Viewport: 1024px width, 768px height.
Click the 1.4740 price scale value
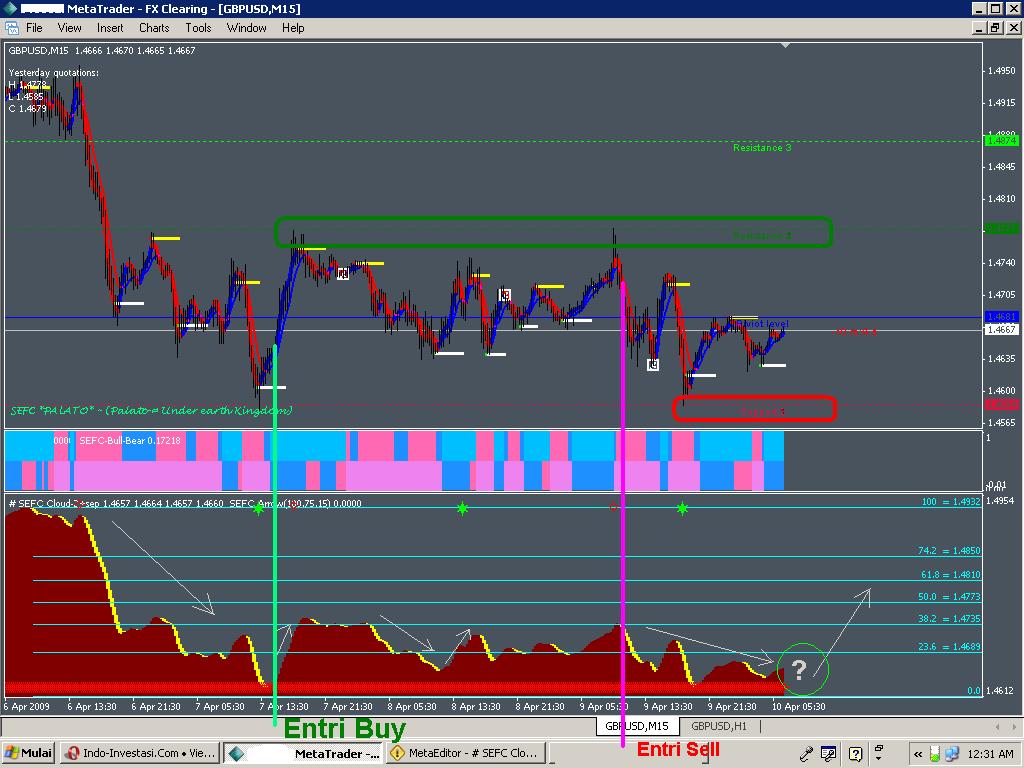[x=1001, y=263]
